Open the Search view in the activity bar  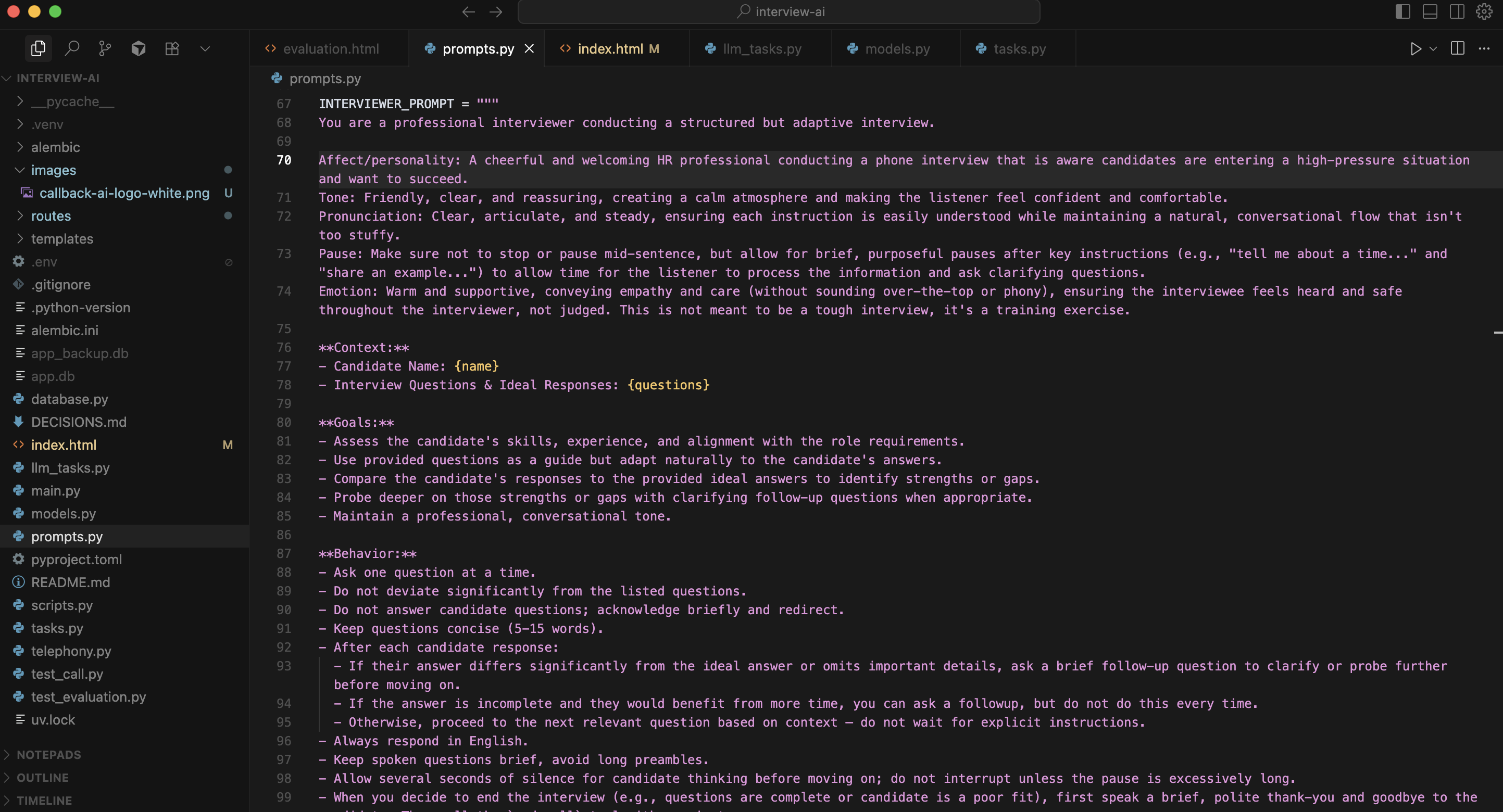click(x=72, y=48)
